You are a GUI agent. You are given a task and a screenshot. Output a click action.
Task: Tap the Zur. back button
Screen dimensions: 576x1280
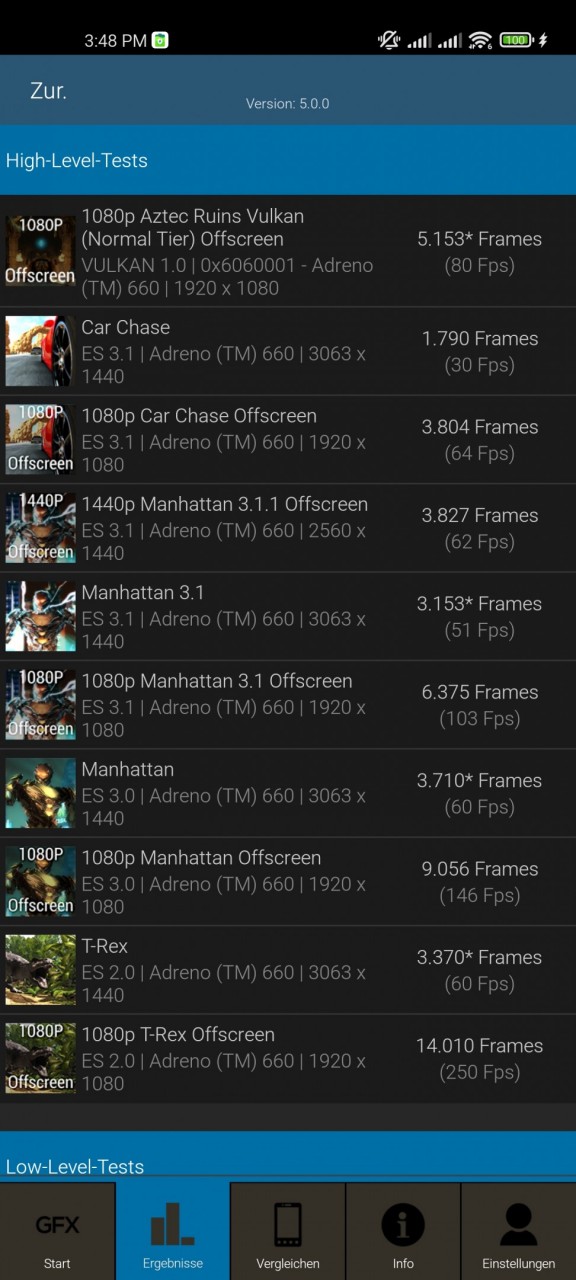[48, 91]
